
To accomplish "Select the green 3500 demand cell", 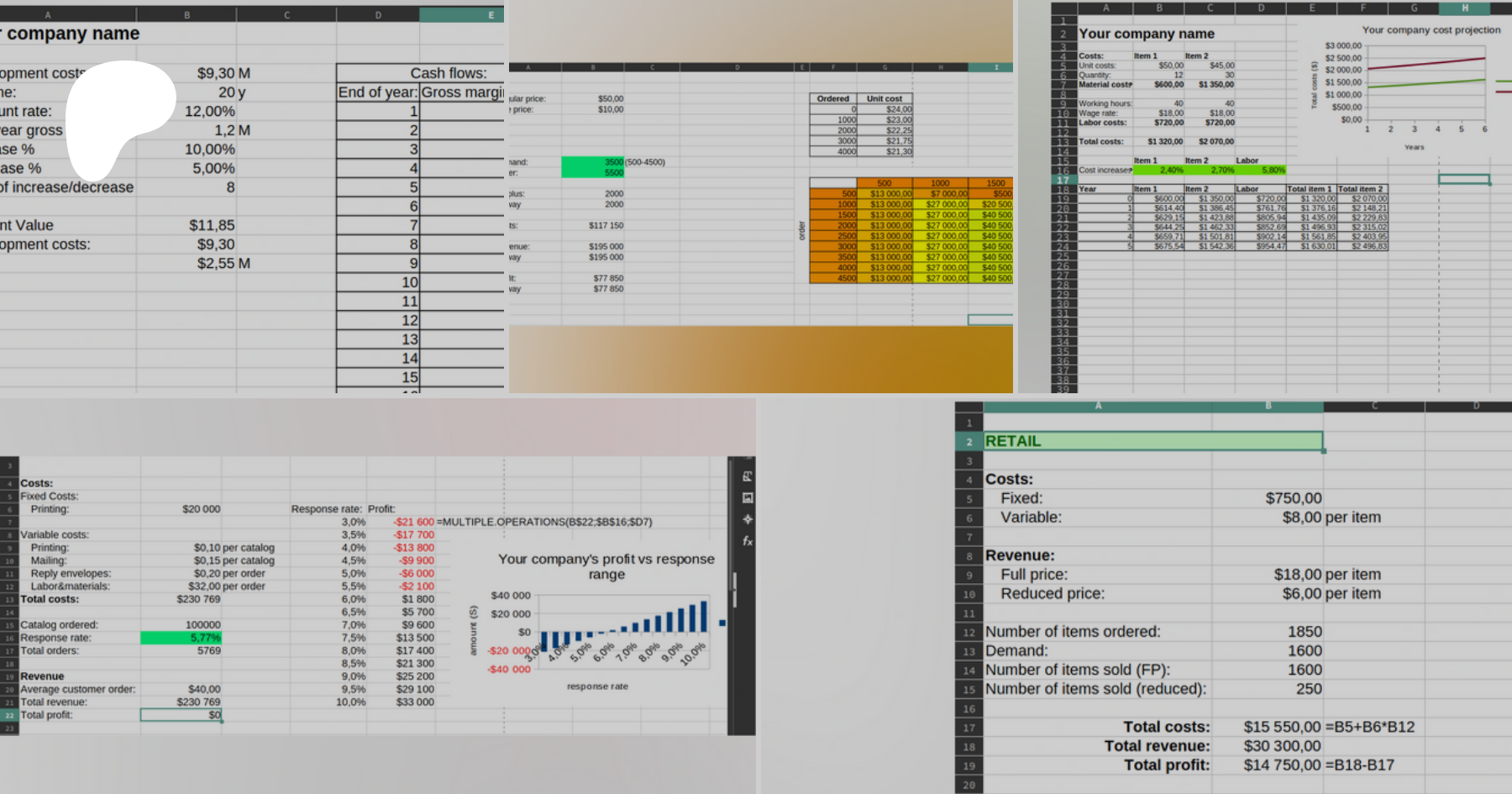I will point(593,162).
